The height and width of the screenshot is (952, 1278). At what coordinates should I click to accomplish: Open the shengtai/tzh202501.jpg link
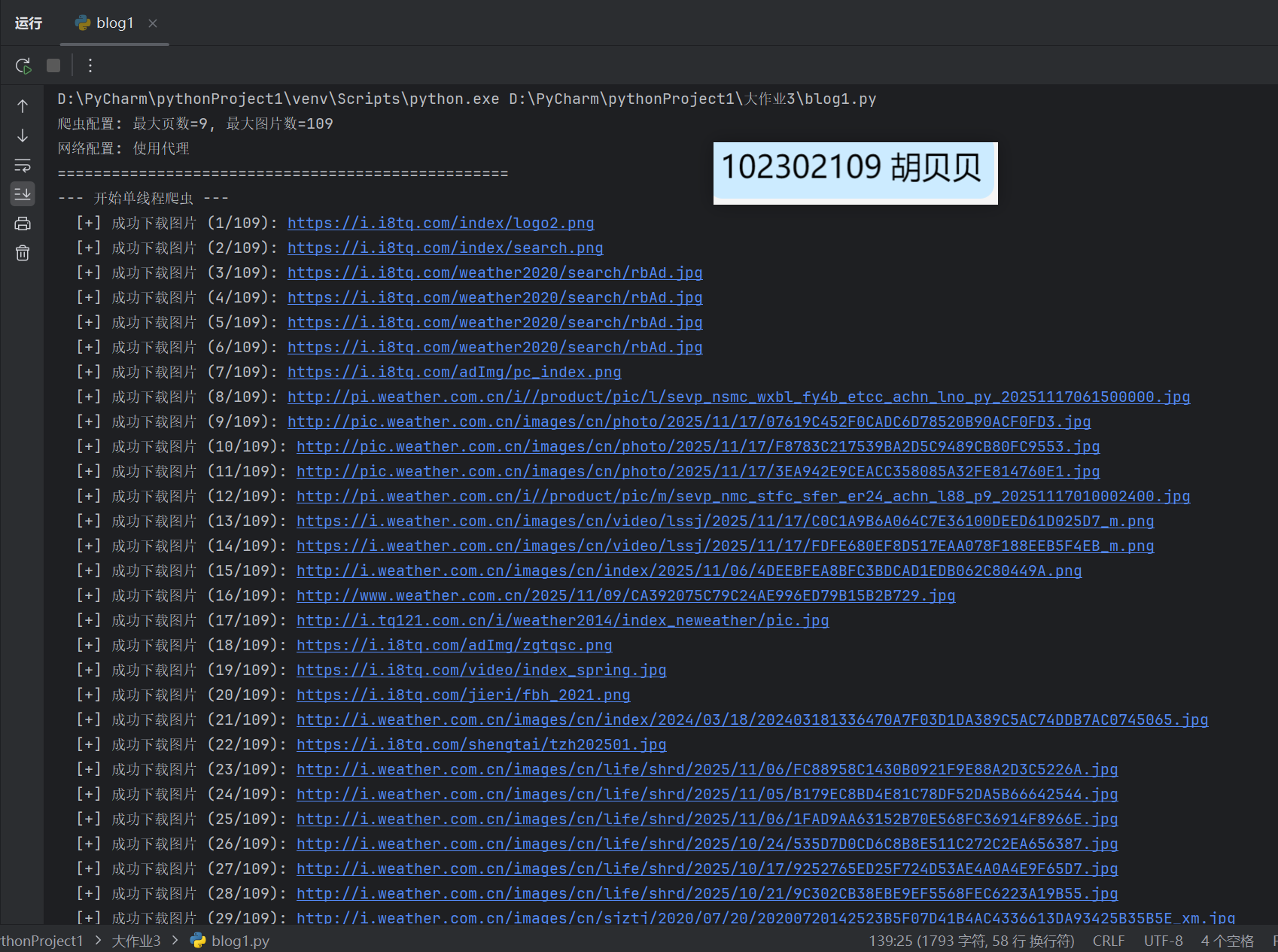coord(482,745)
